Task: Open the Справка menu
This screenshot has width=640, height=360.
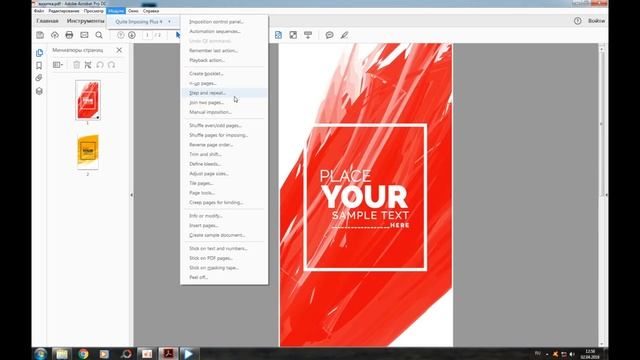Action: pos(151,11)
